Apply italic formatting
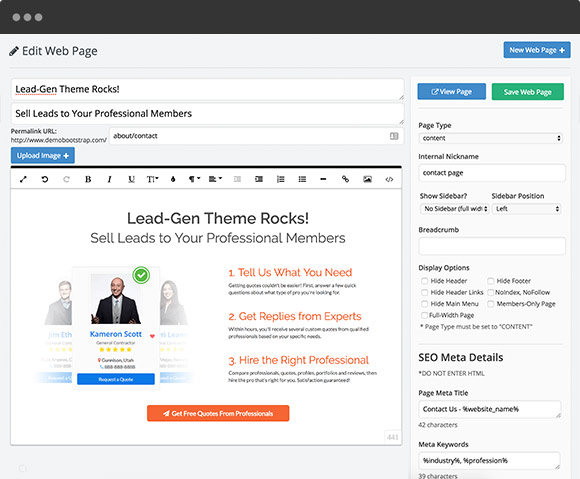This screenshot has height=479, width=580. [109, 179]
